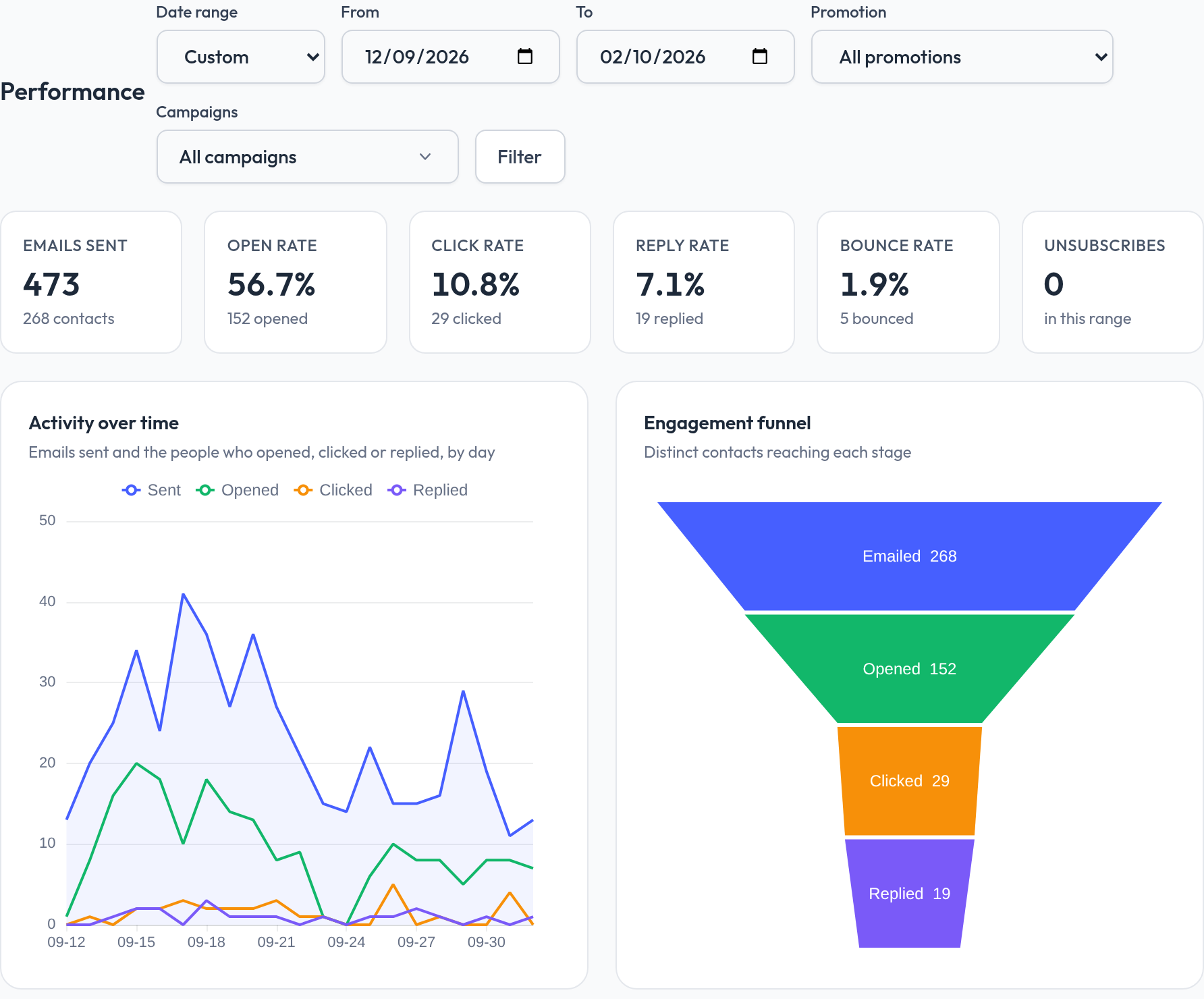The height and width of the screenshot is (999, 1204).
Task: Click the Reply Rate 7.1% value
Action: click(x=670, y=284)
